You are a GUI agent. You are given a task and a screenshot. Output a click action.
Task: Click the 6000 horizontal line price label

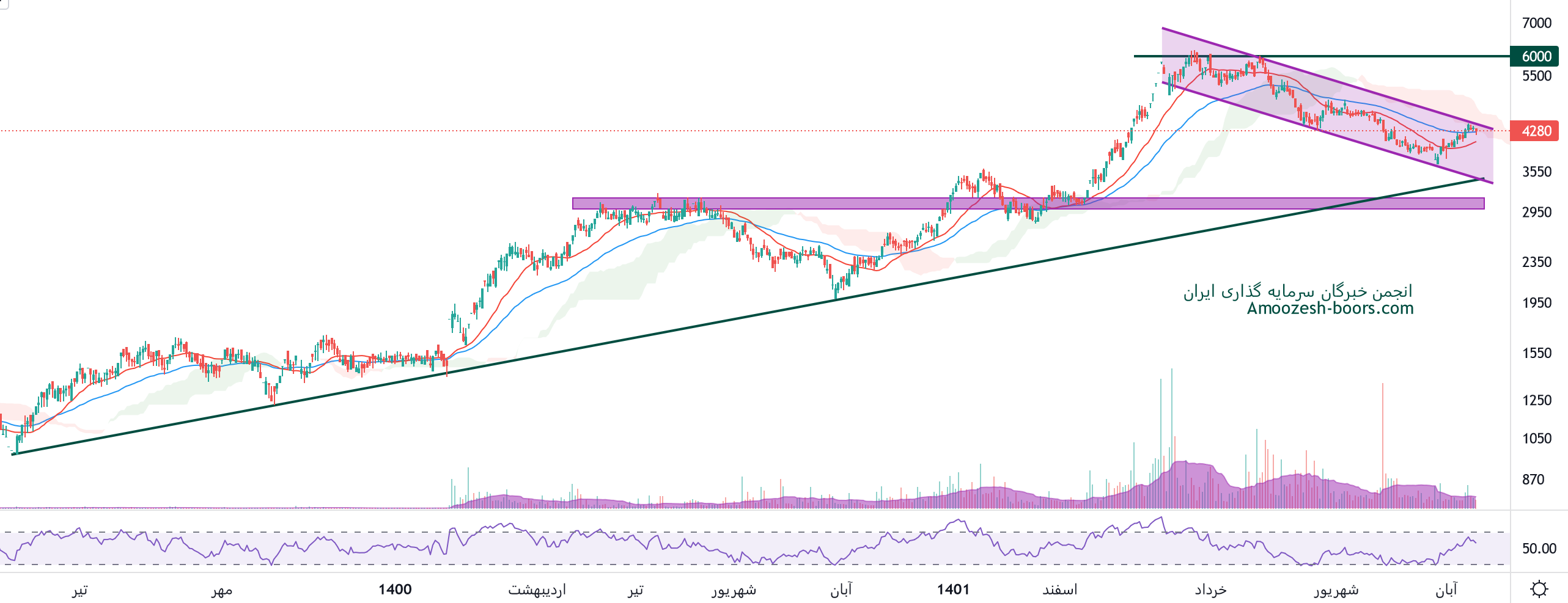click(1535, 56)
